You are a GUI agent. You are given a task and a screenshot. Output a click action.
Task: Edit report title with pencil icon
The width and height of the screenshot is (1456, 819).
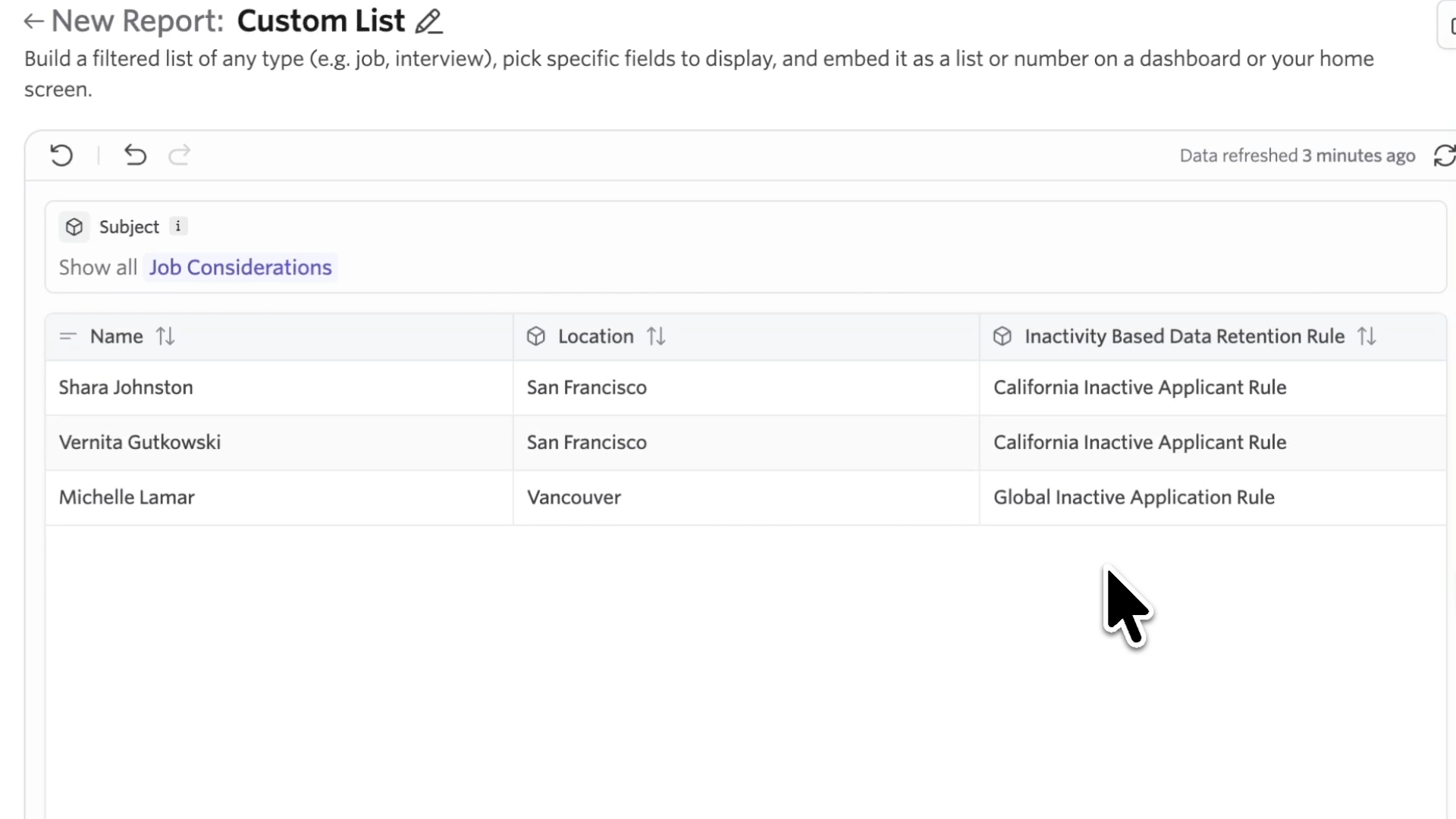tap(428, 21)
